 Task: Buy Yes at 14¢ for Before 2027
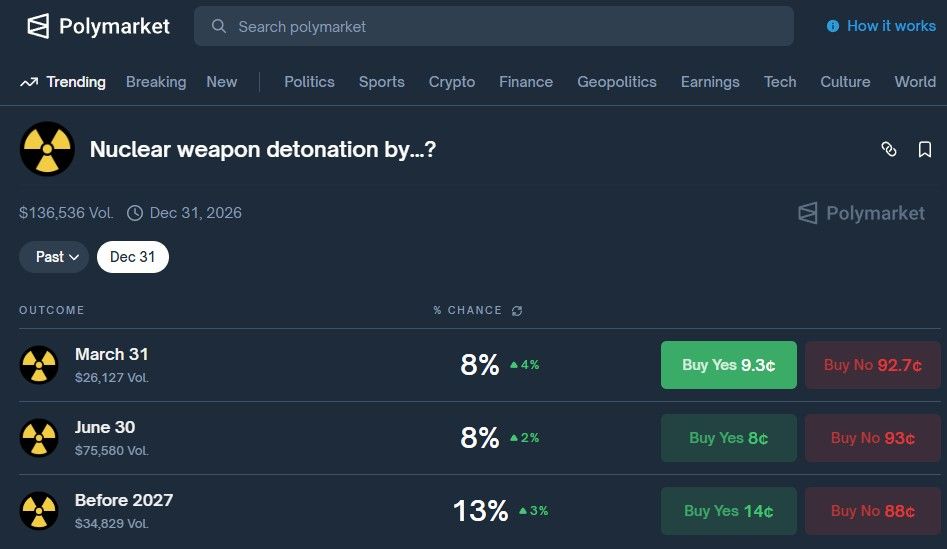click(x=728, y=511)
